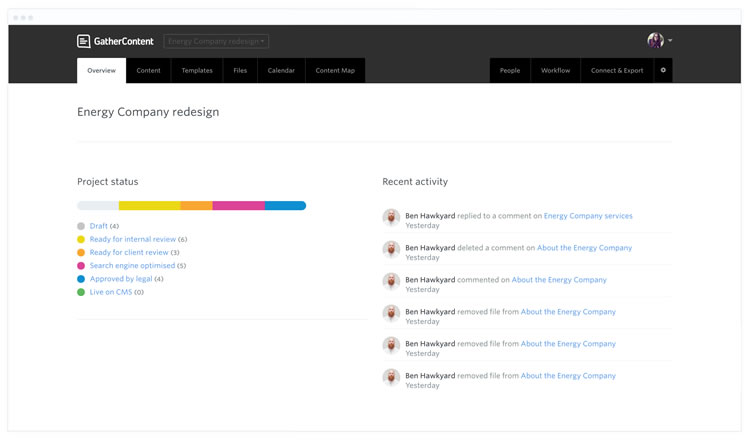Click the grey Draft status dot
750x442 pixels.
click(81, 226)
